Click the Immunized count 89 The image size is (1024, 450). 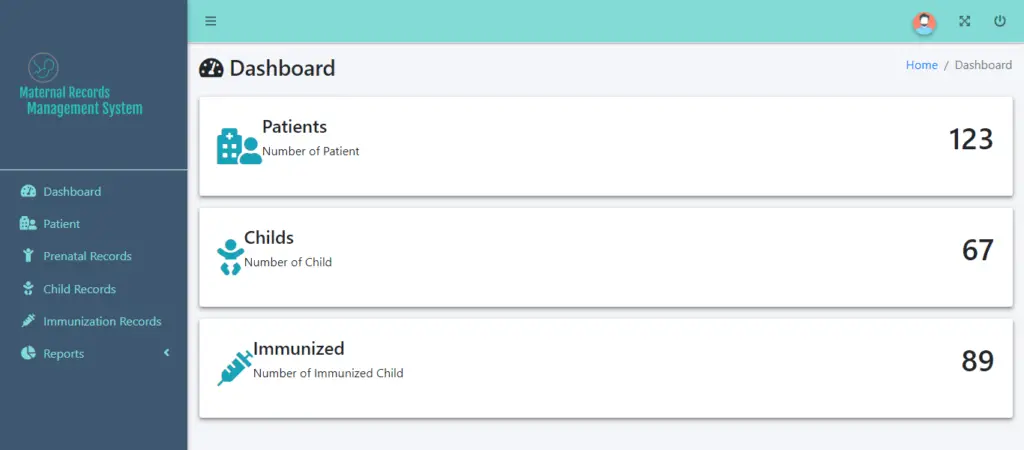click(x=977, y=361)
